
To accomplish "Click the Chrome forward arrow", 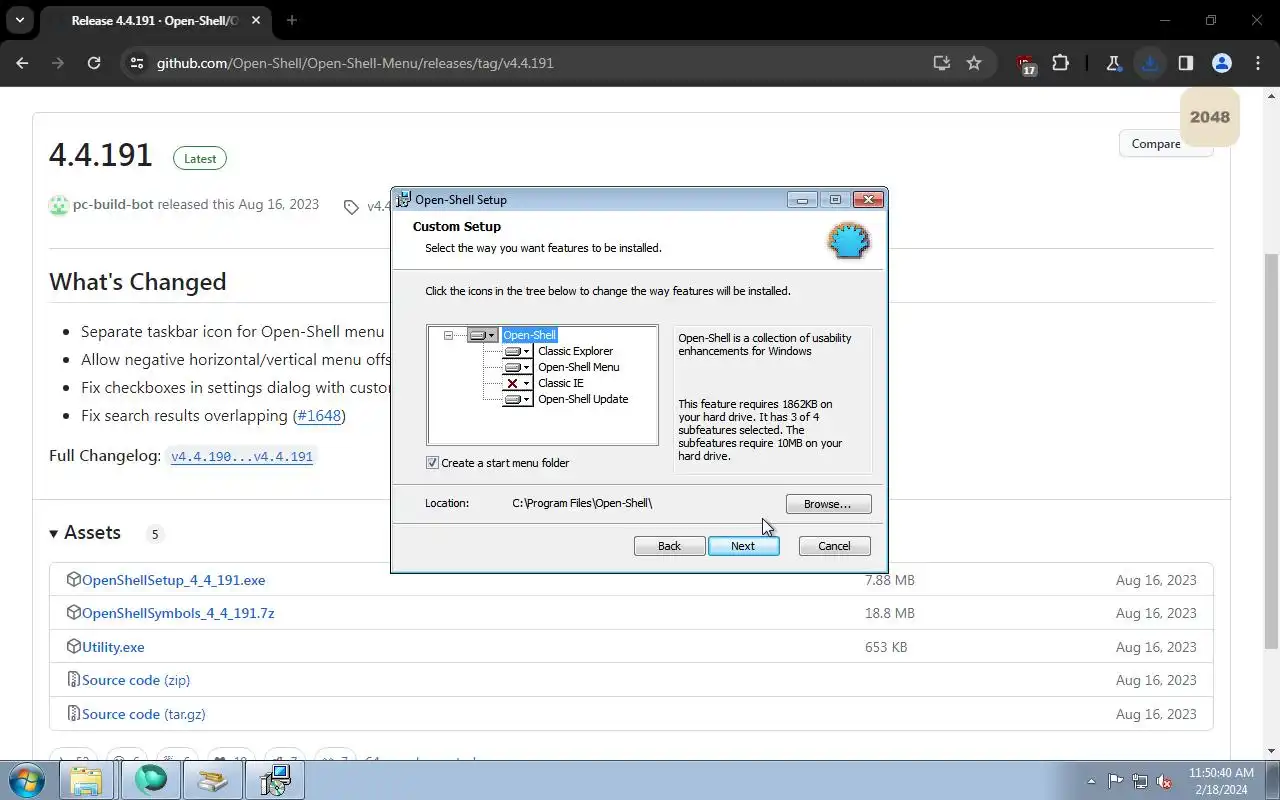I will click(x=58, y=63).
